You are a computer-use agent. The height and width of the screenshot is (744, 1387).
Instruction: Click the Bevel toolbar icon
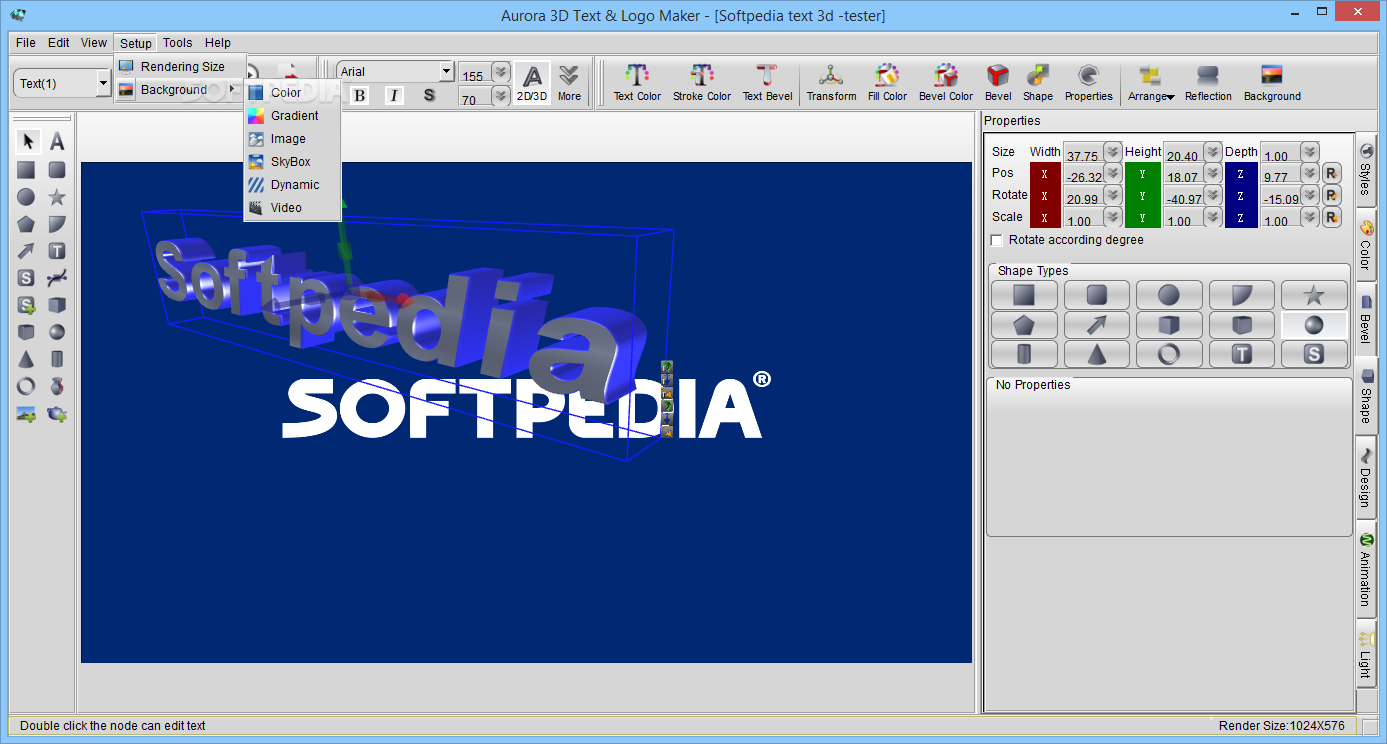pyautogui.click(x=998, y=83)
